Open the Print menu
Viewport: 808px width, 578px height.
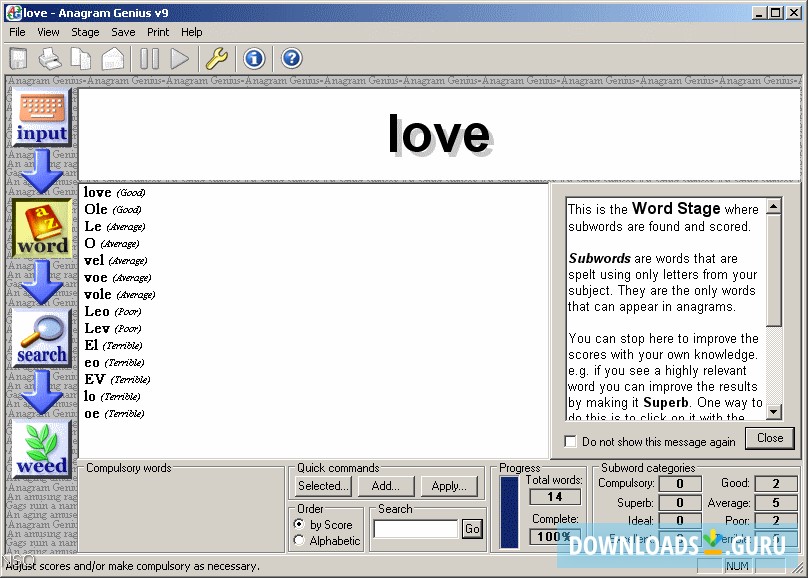(x=158, y=32)
